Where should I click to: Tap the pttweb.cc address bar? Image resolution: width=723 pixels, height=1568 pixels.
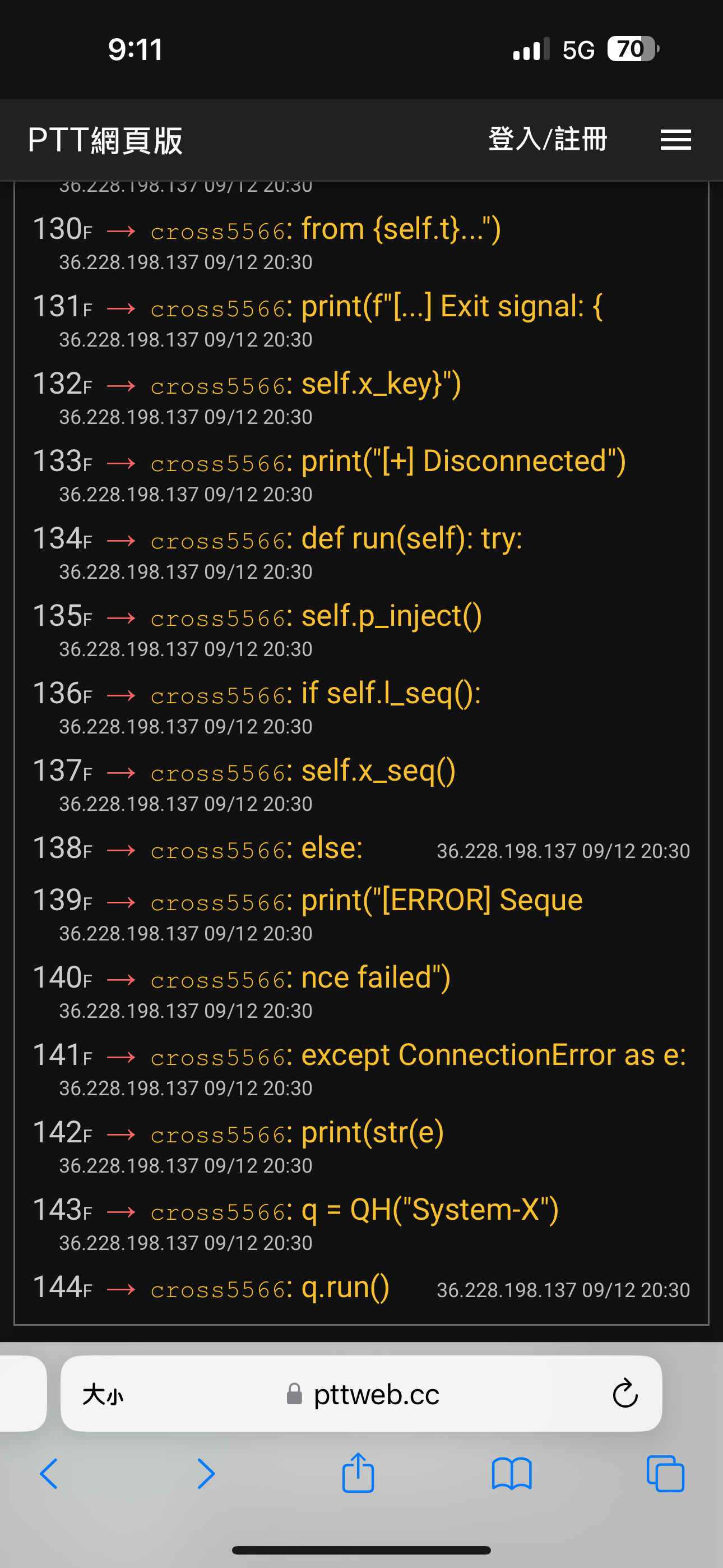click(x=361, y=1393)
